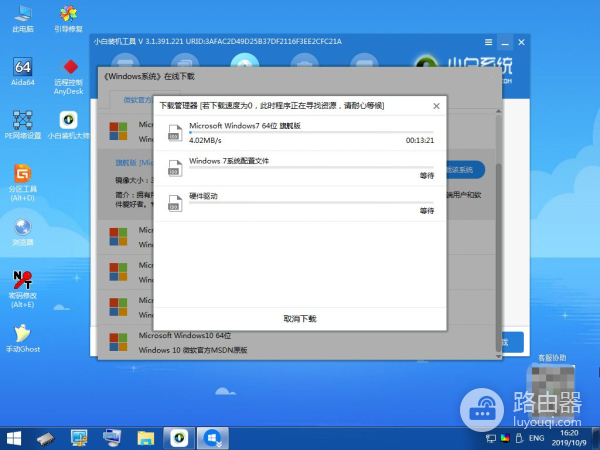
Task: Open File Explorer from taskbar
Action: [x=146, y=439]
